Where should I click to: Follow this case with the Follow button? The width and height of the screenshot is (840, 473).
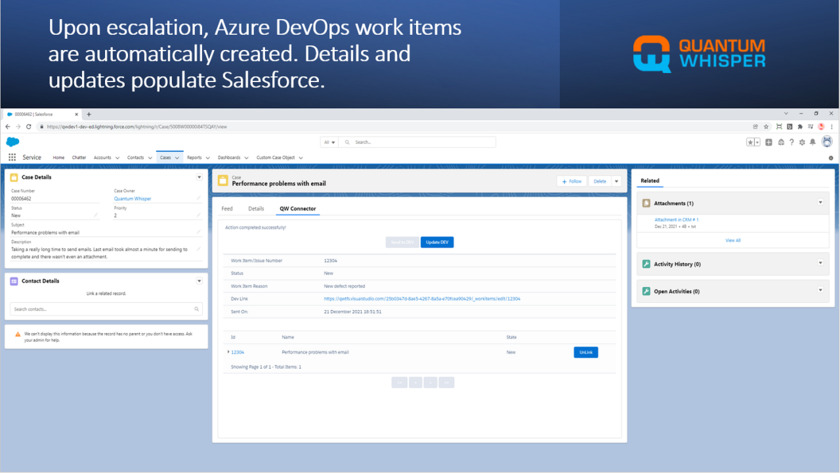click(572, 182)
